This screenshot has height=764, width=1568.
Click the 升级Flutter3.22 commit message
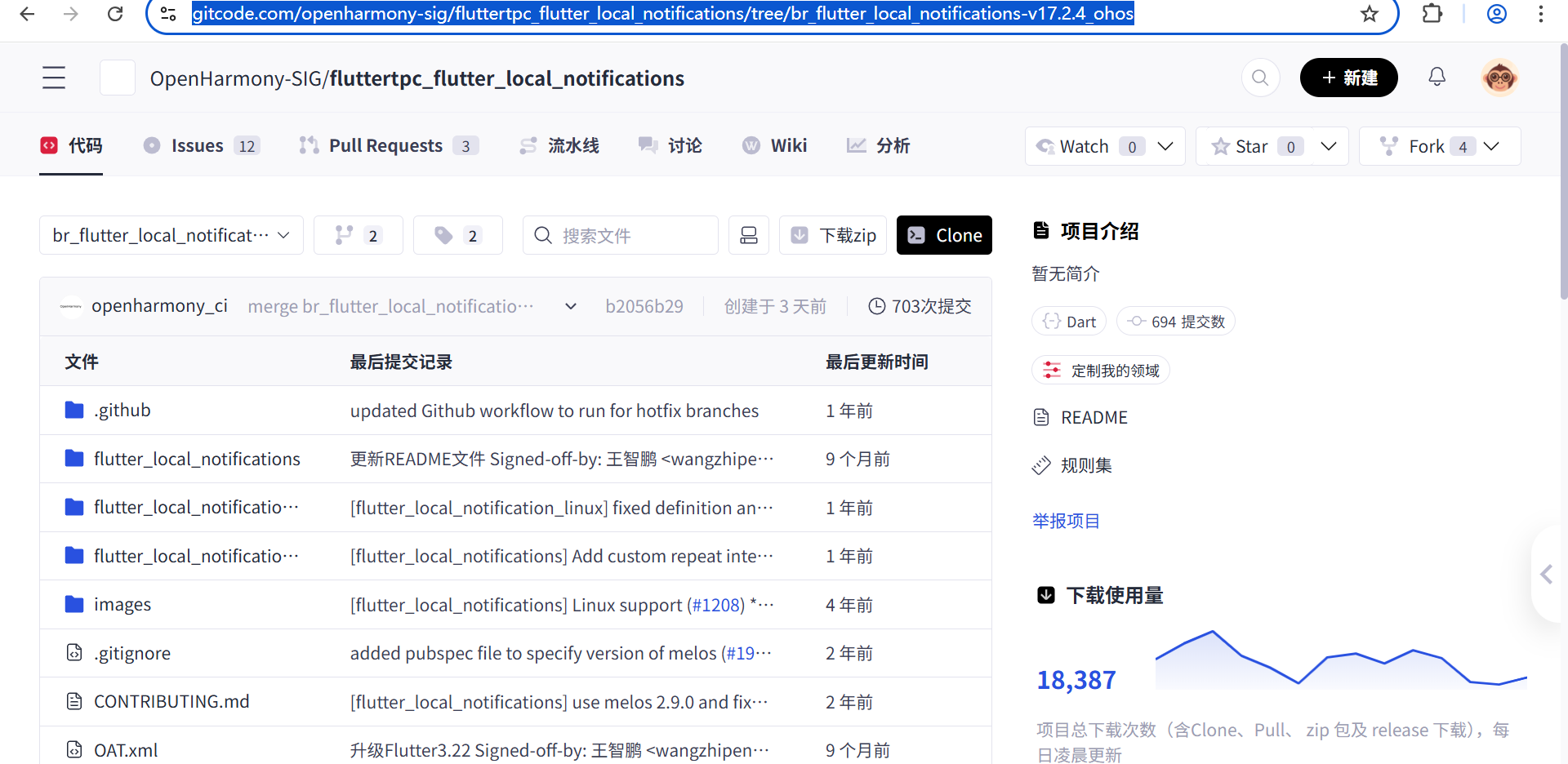(559, 750)
